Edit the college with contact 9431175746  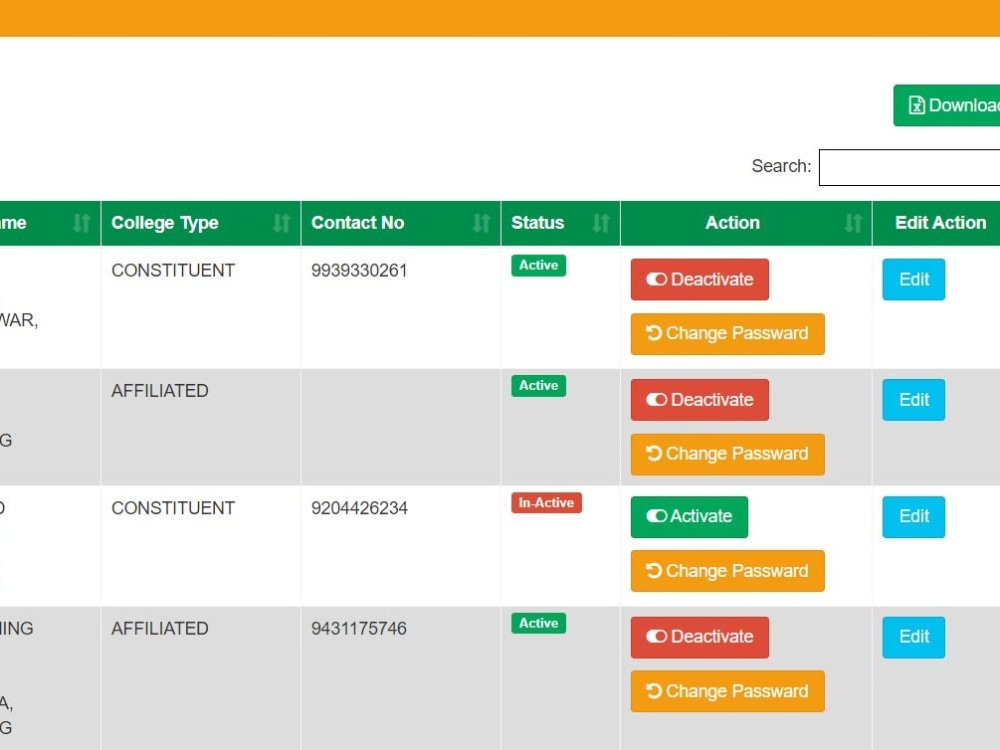point(913,637)
